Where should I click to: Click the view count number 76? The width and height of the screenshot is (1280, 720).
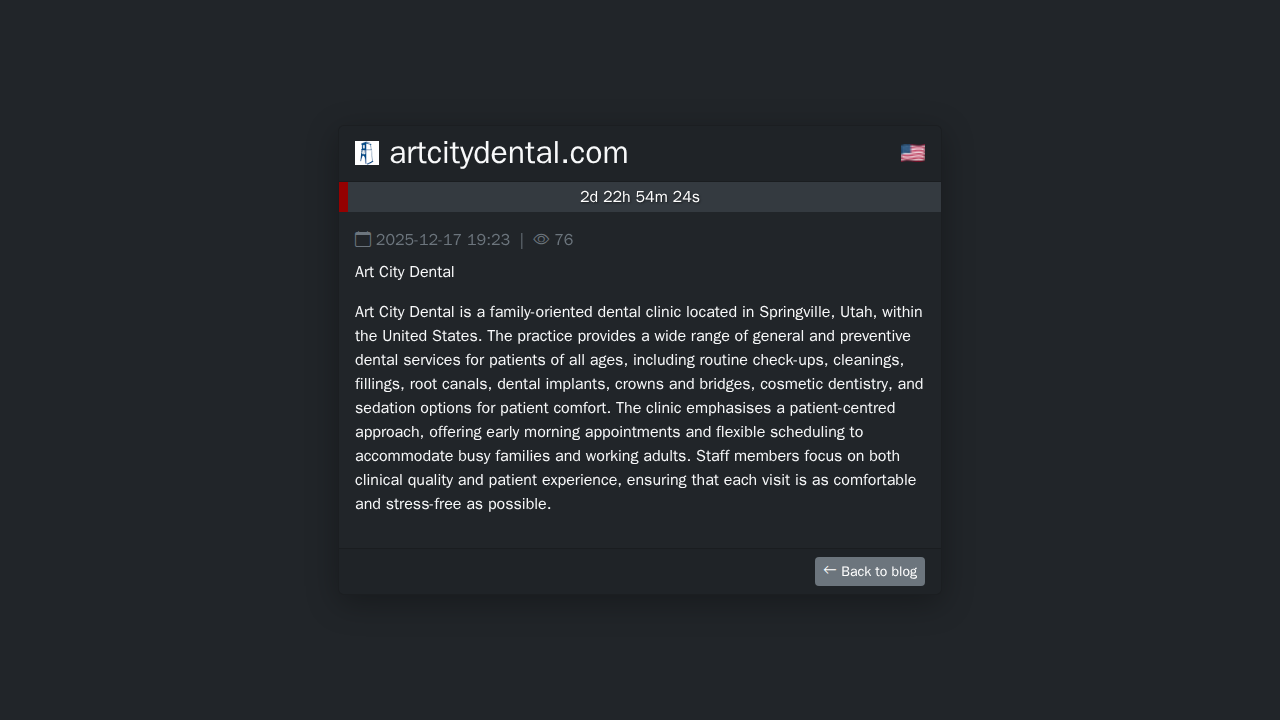coord(564,240)
